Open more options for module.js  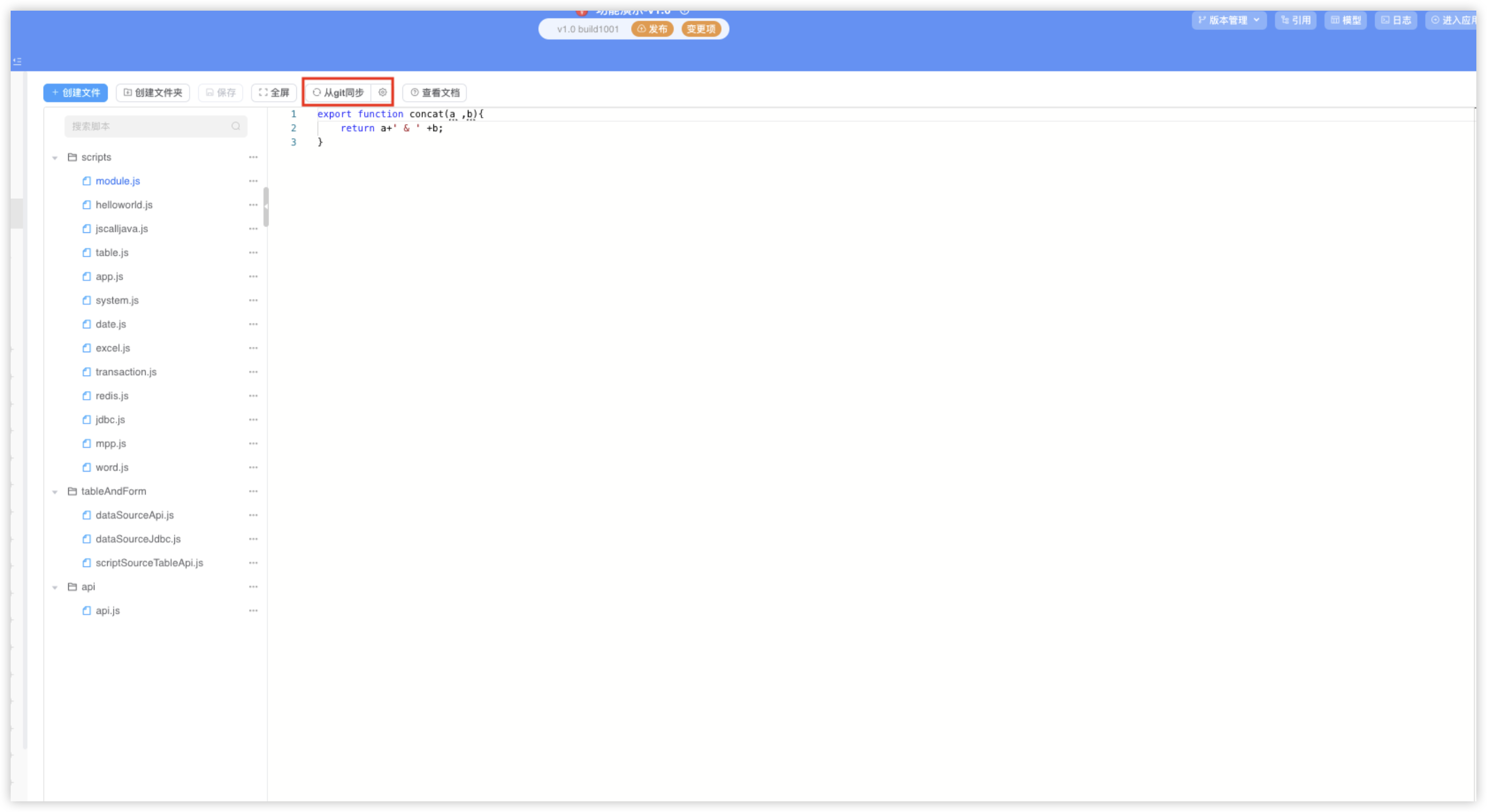tap(253, 181)
